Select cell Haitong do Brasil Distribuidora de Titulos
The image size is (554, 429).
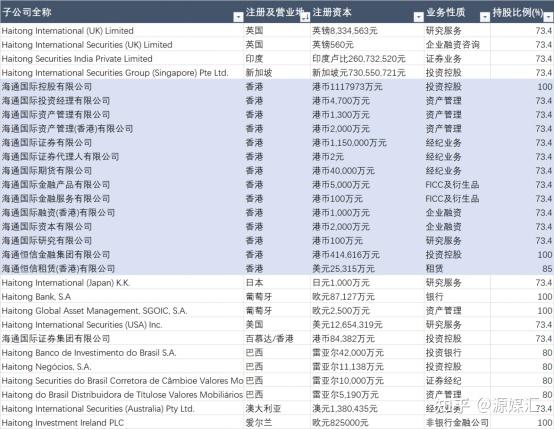click(122, 395)
